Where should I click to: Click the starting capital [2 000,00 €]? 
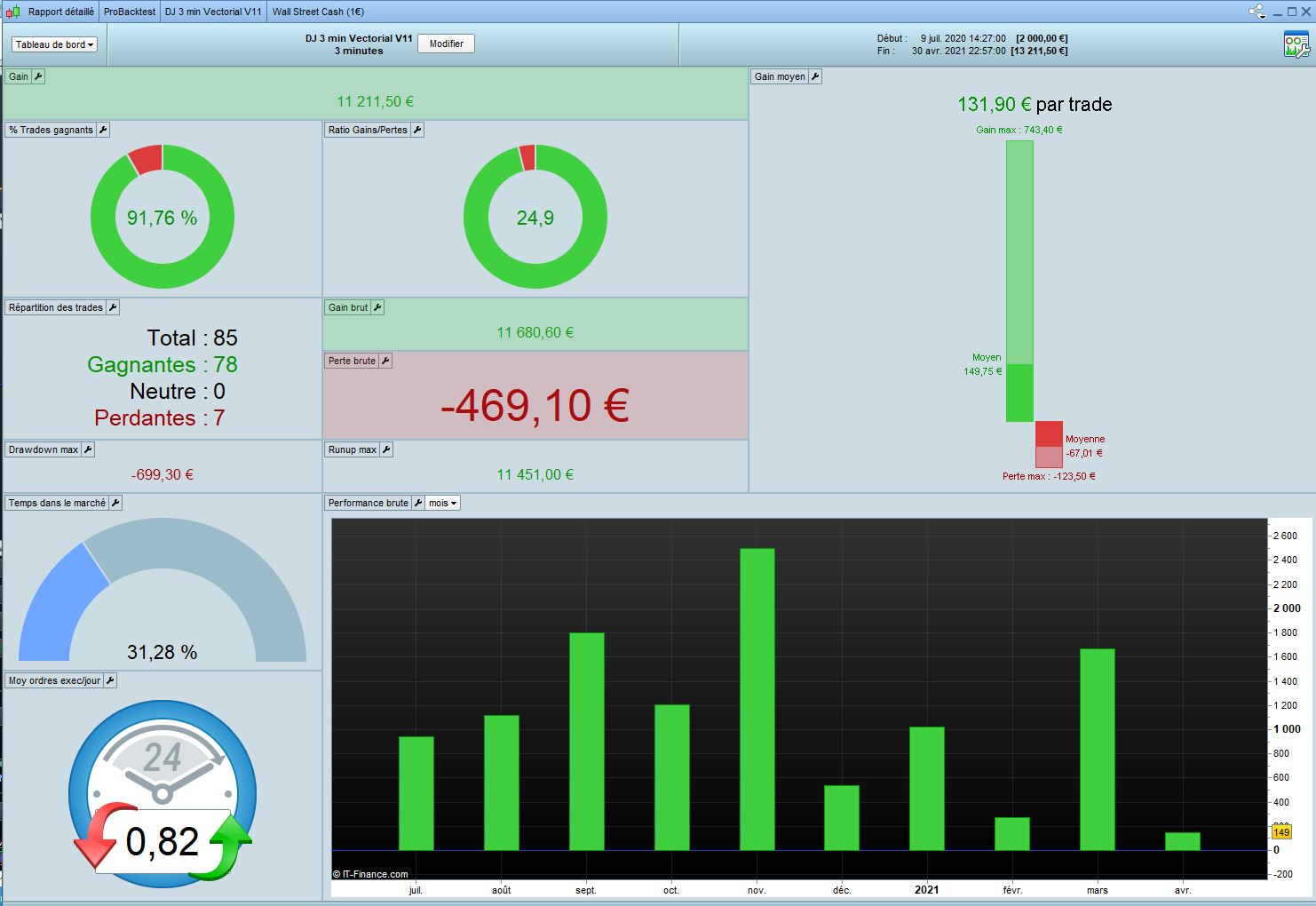(x=1042, y=38)
